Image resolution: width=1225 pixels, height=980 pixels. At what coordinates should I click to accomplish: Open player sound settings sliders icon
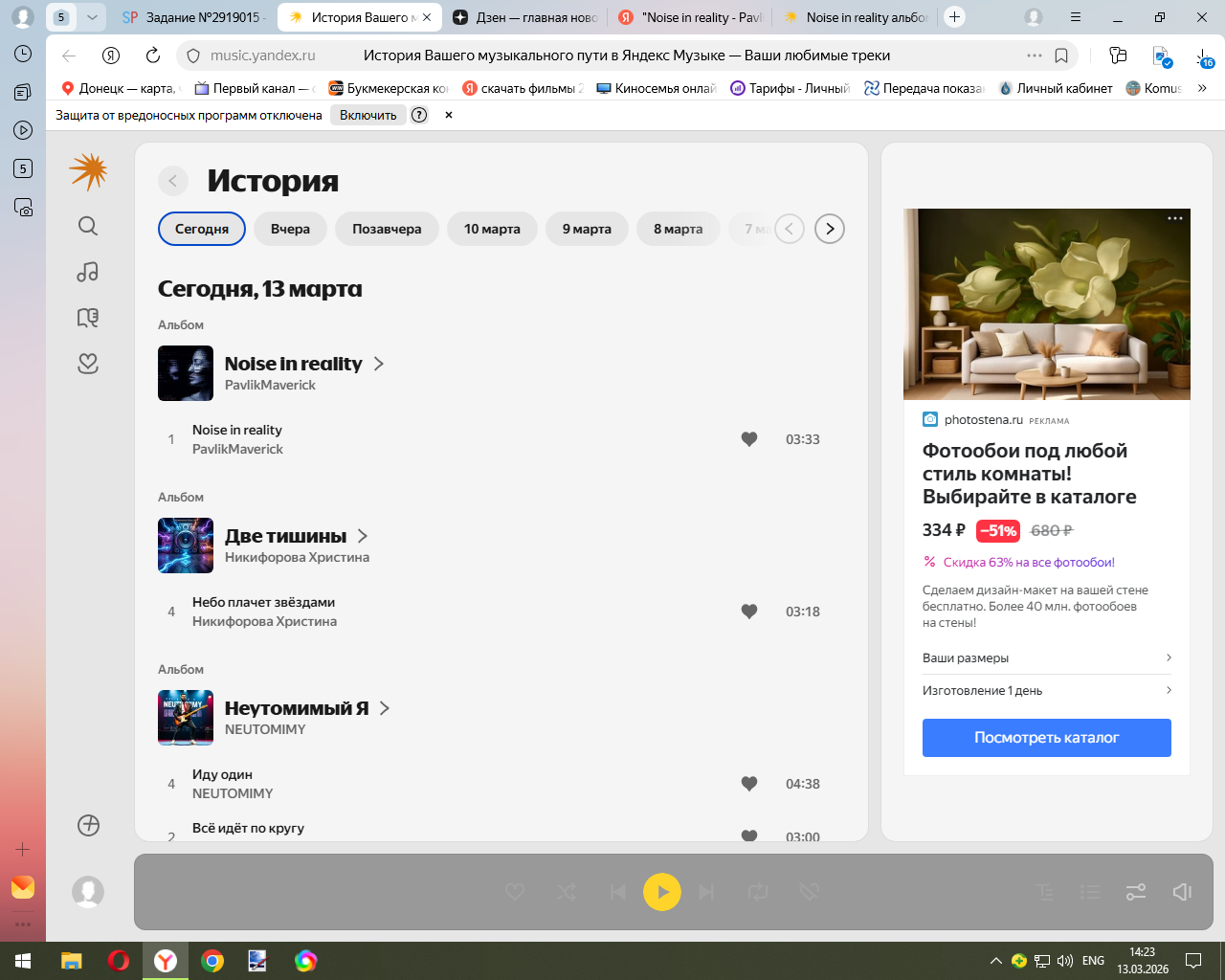pyautogui.click(x=1136, y=892)
